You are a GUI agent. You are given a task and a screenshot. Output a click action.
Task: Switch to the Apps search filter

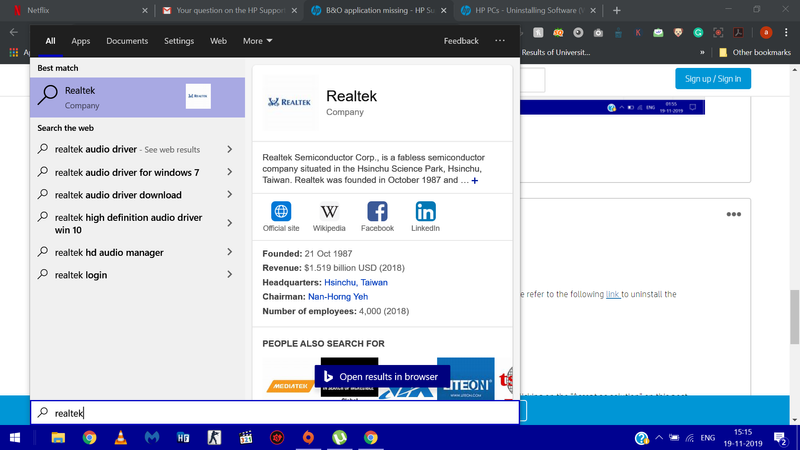coord(81,41)
